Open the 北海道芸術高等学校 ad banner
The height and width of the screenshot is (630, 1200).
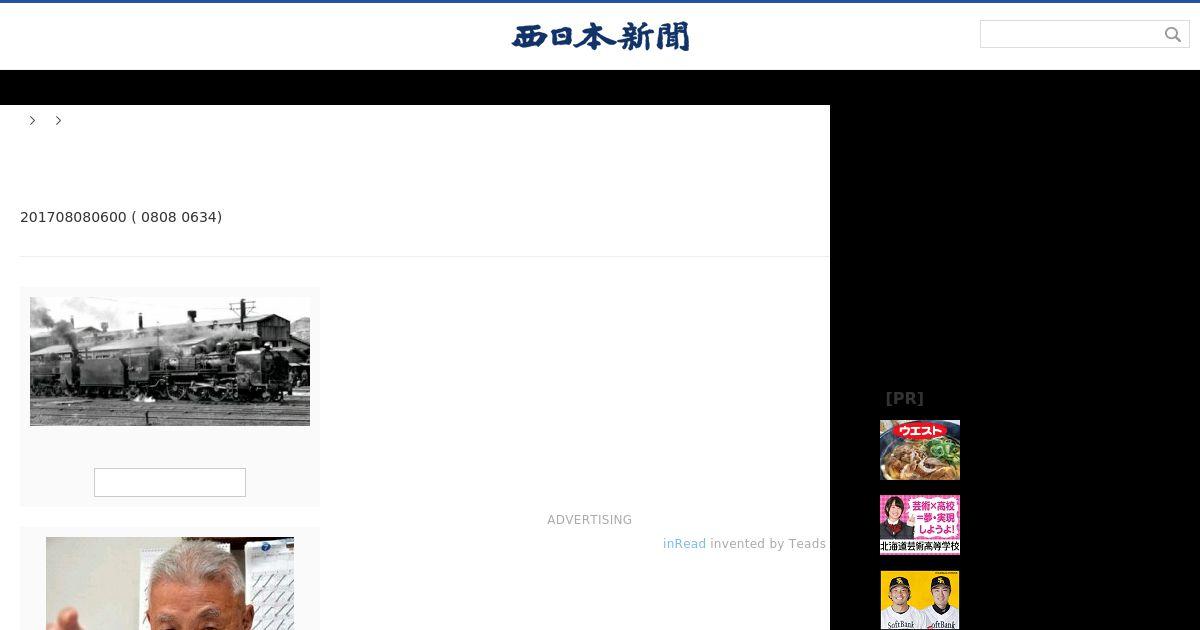920,525
